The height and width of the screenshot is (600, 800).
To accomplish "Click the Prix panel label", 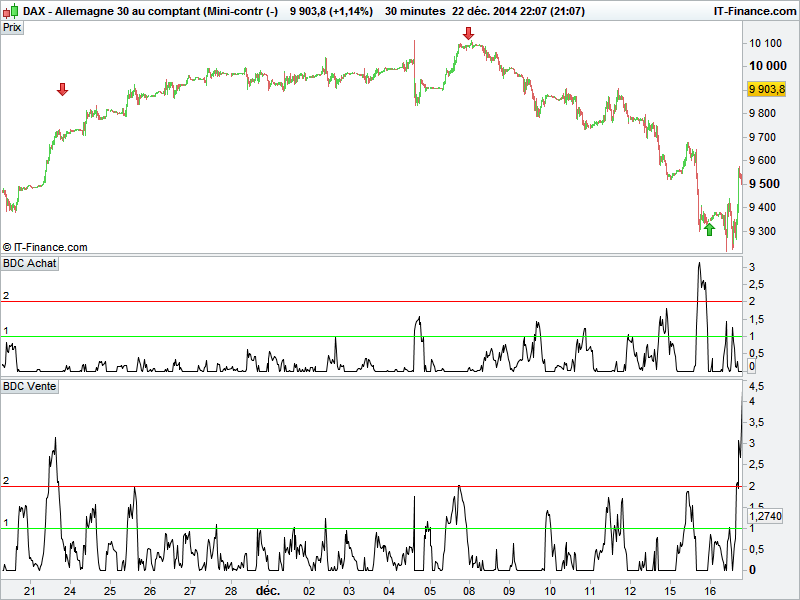I will pyautogui.click(x=12, y=28).
